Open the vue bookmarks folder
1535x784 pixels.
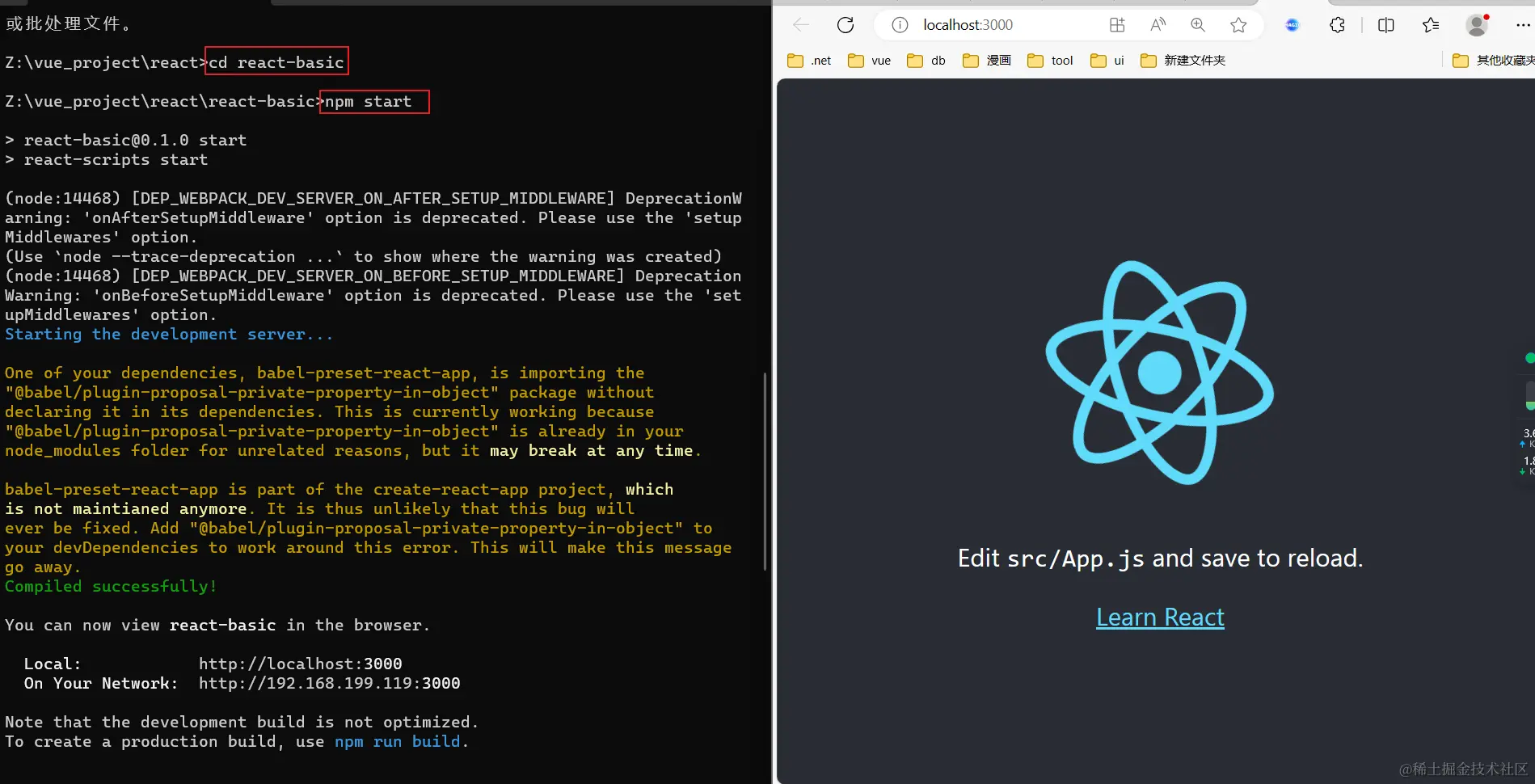869,61
